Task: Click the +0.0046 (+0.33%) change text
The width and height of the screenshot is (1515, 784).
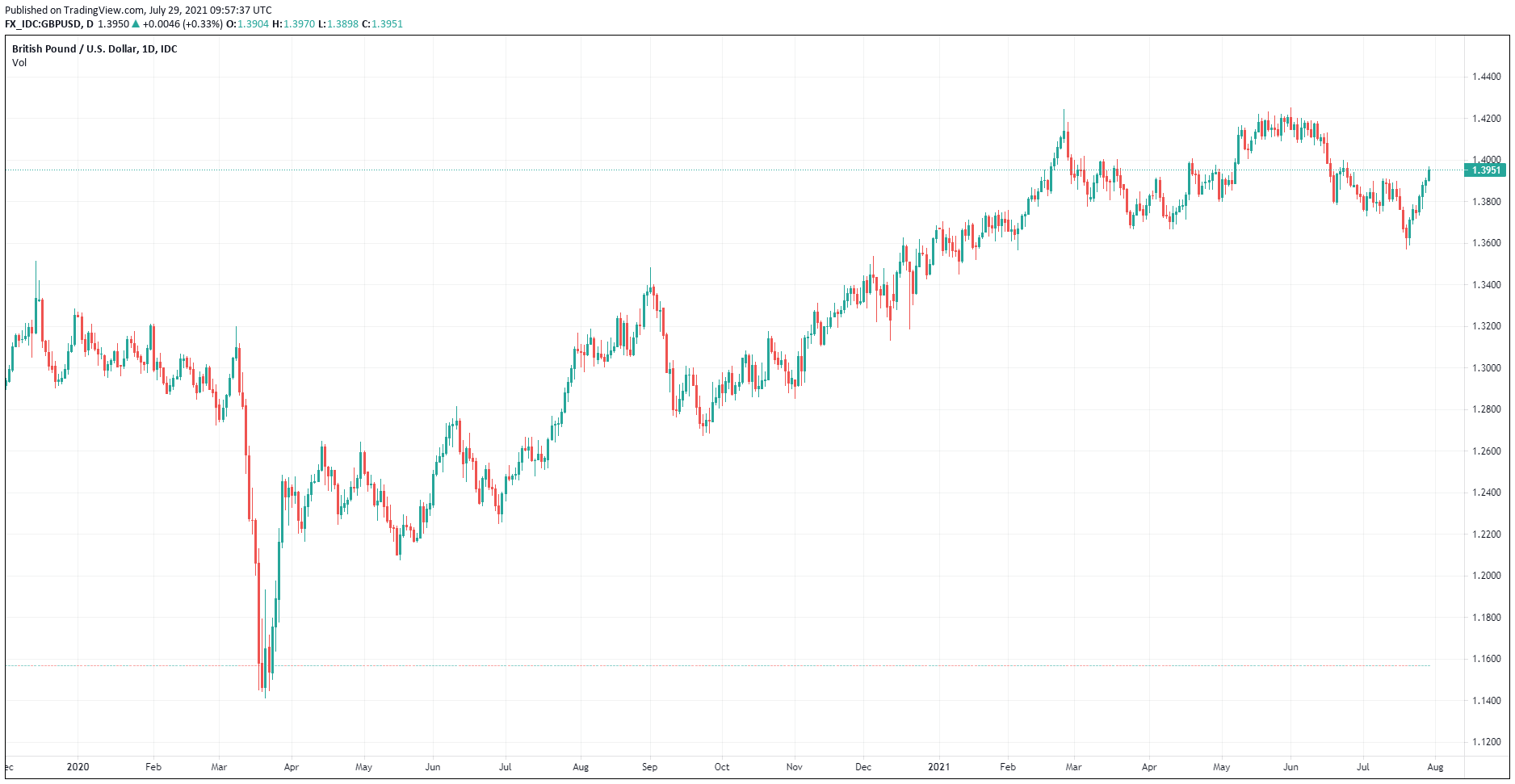Action: point(183,24)
